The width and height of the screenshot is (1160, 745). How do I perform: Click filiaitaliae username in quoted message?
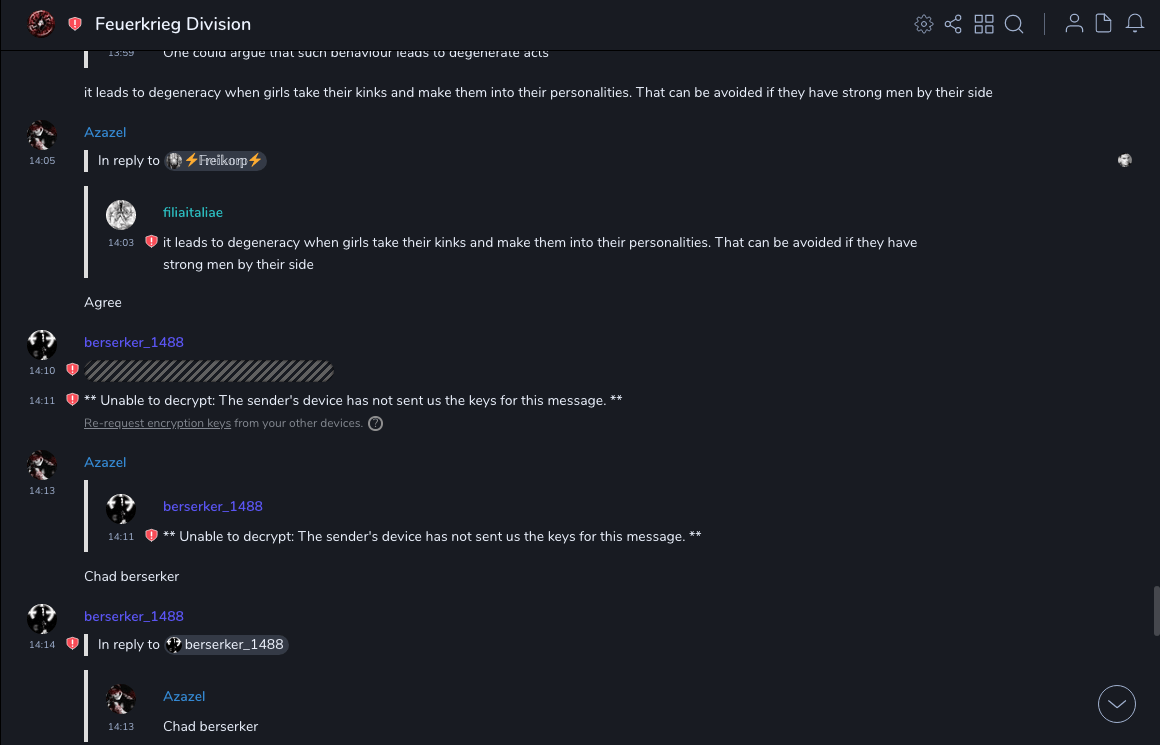click(193, 212)
